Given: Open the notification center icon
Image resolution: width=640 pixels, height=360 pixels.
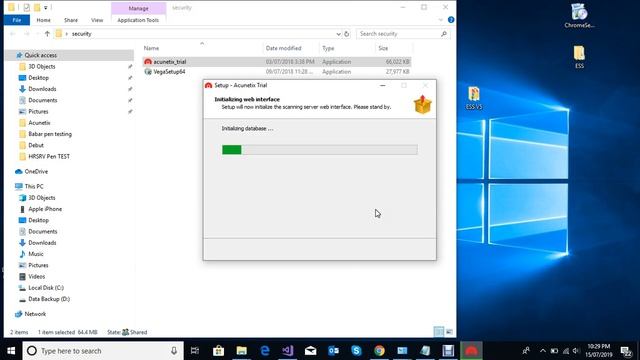Looking at the screenshot, I should pyautogui.click(x=626, y=351).
